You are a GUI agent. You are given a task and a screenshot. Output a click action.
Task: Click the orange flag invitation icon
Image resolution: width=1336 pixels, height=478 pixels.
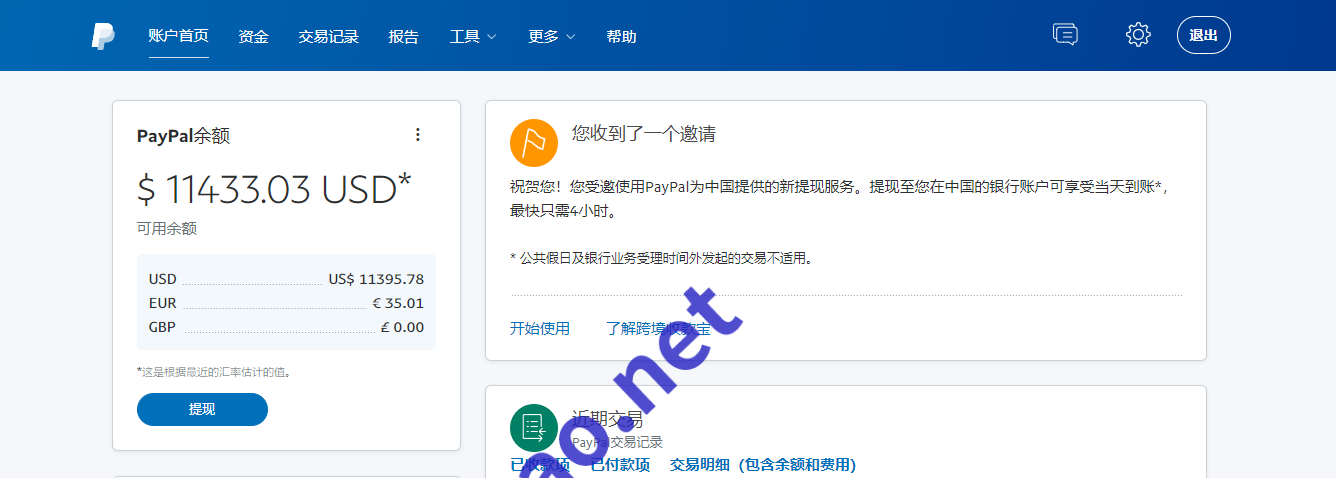533,142
